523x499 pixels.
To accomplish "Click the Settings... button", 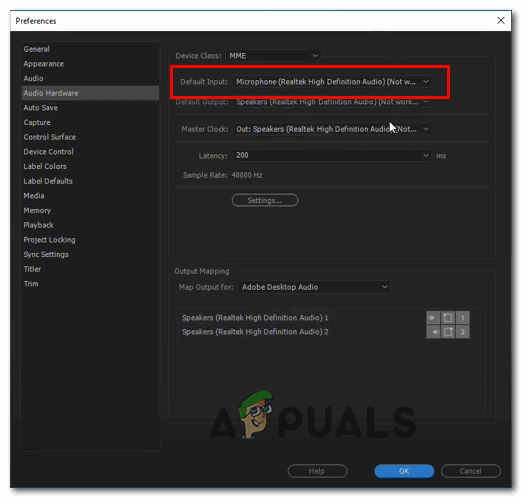I will point(265,200).
